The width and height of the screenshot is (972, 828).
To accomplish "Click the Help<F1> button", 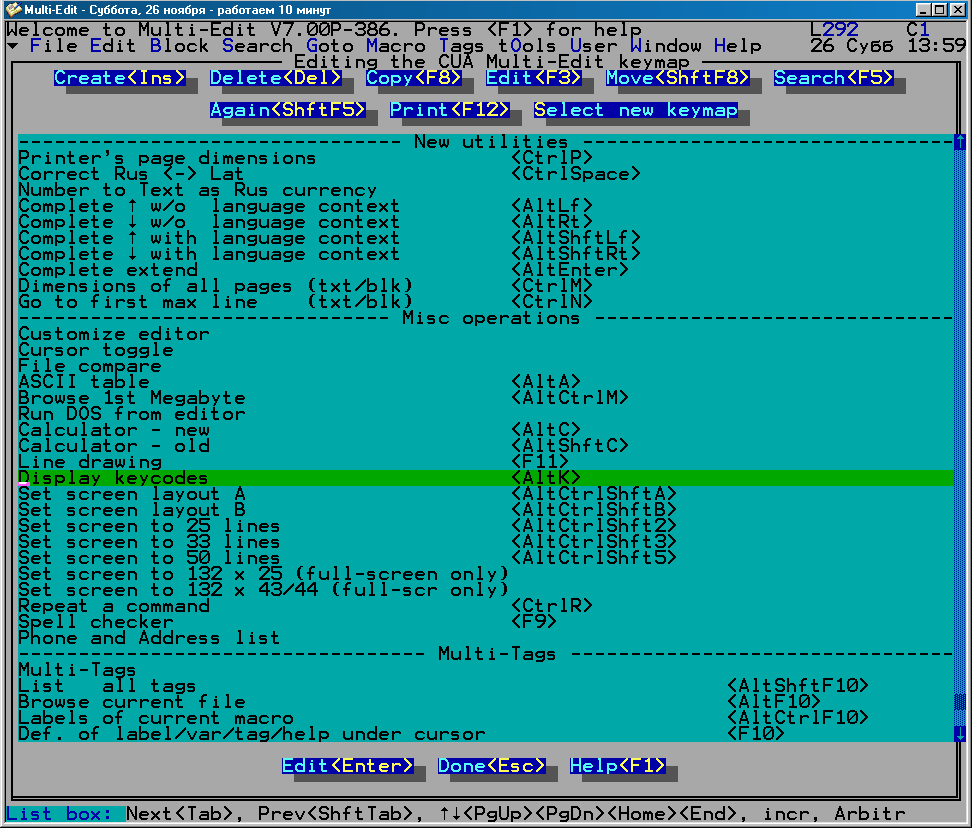I will coord(617,766).
